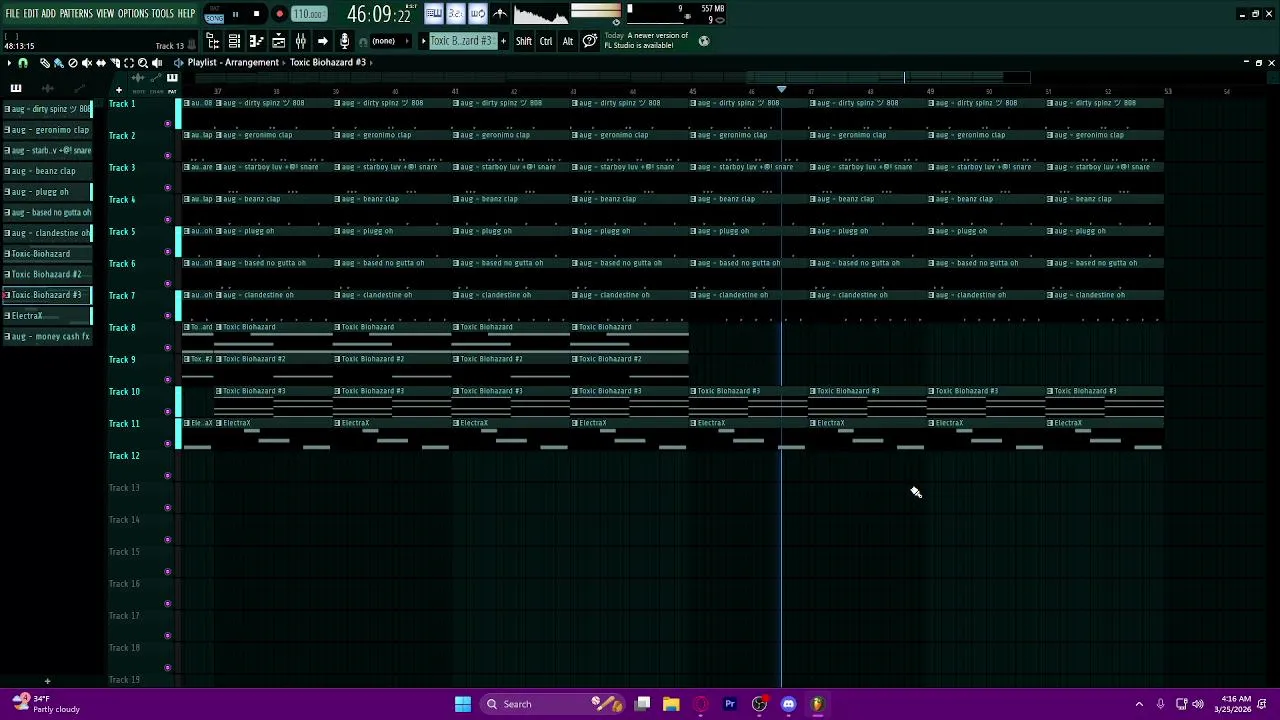Open the PATTERNS menu
The width and height of the screenshot is (1280, 720).
click(76, 14)
